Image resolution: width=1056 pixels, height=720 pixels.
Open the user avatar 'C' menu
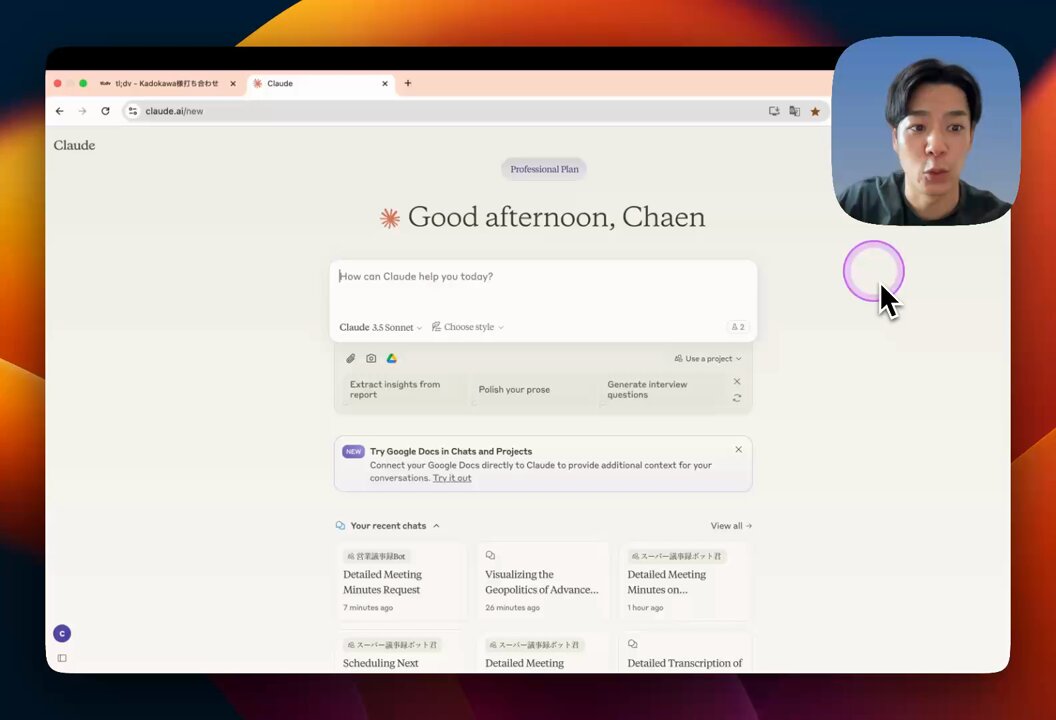click(62, 633)
